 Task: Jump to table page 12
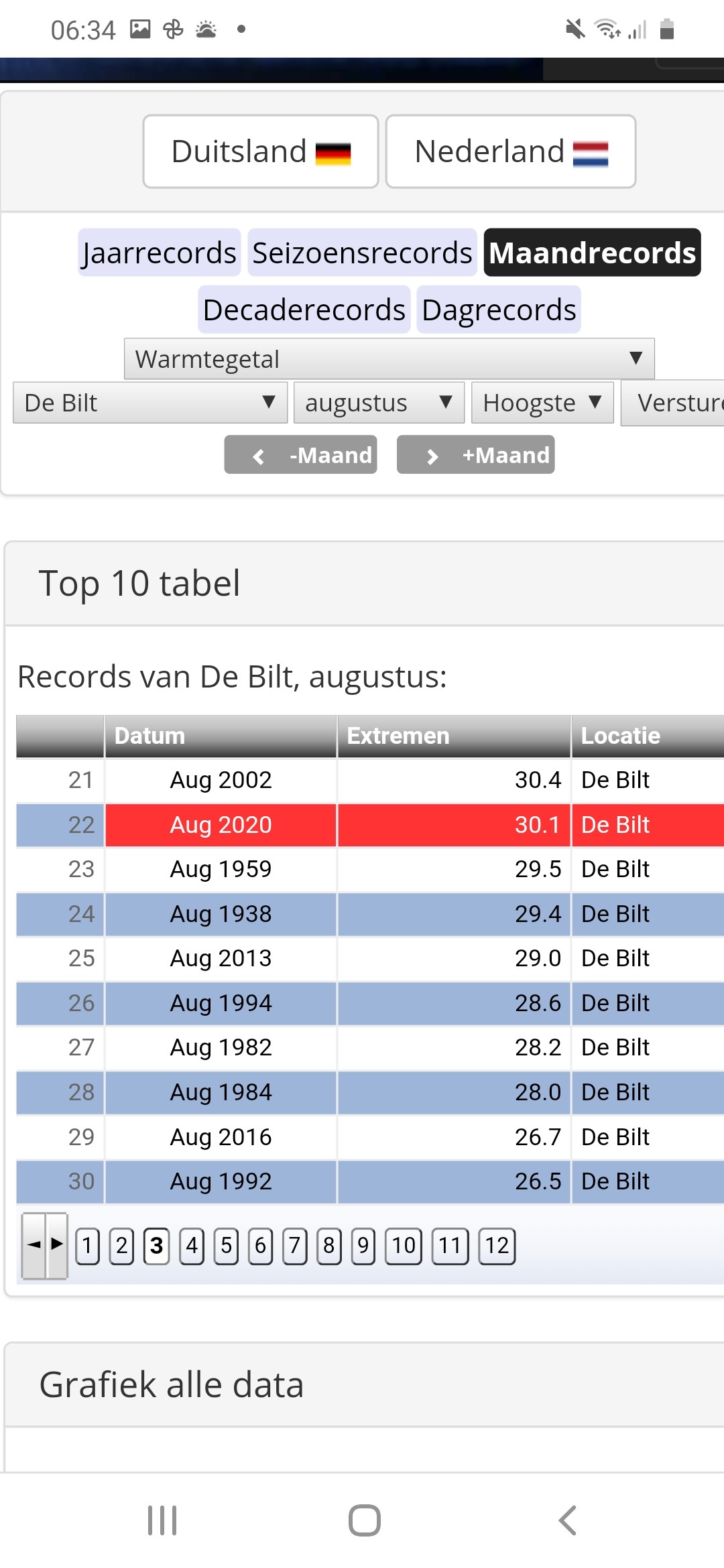497,1246
